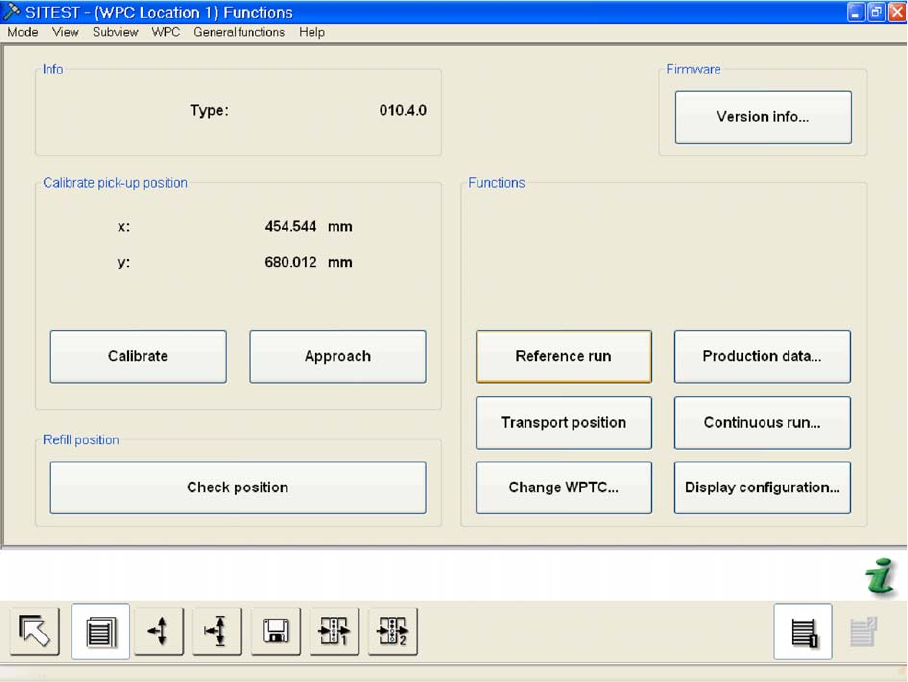Open the General functions menu
The height and width of the screenshot is (682, 908).
239,32
